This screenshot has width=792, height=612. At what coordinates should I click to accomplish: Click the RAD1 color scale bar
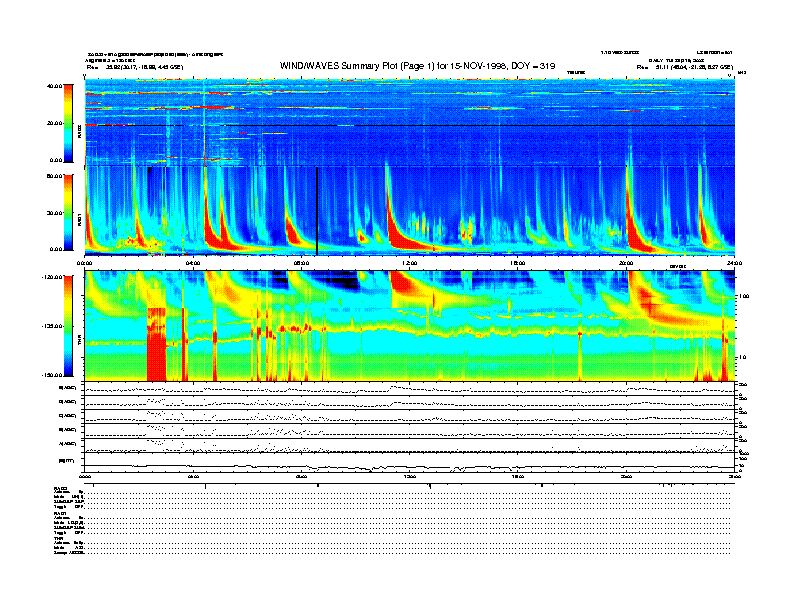(68, 212)
